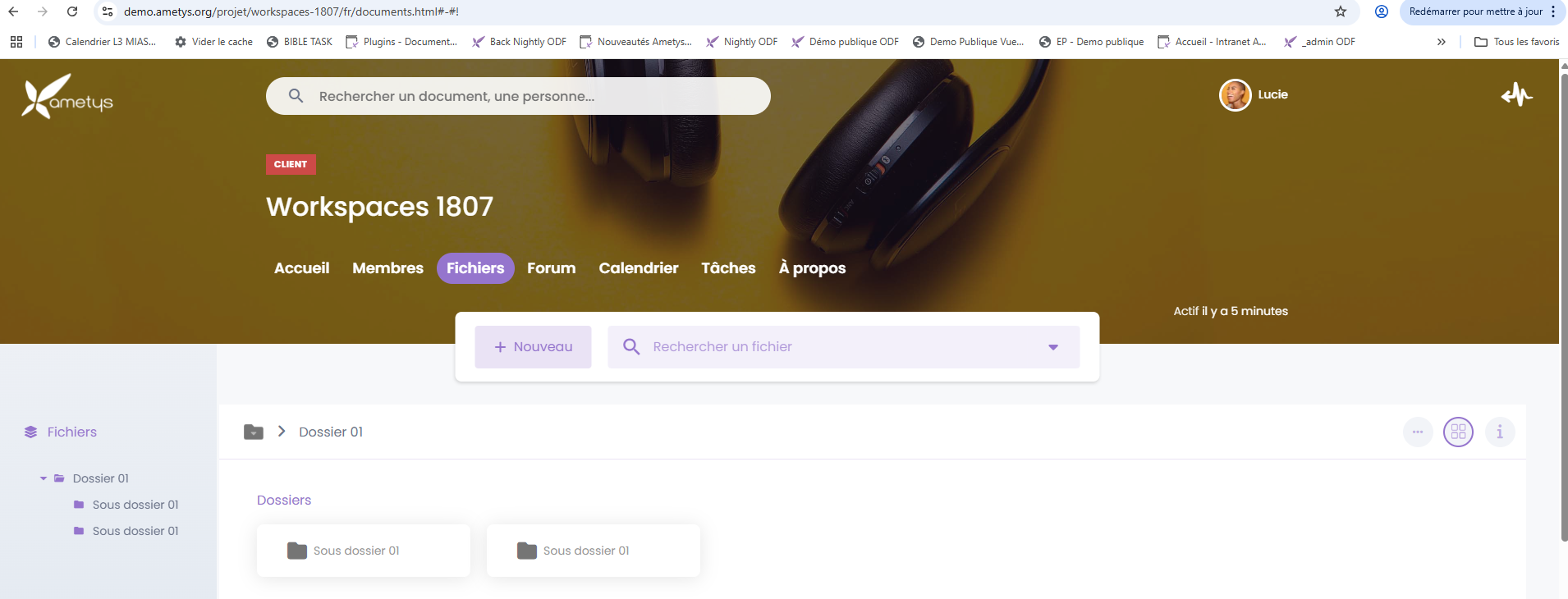Open the Calendrier L3 MIAS bookmark
Screen dimensions: 1568x599
click(102, 42)
